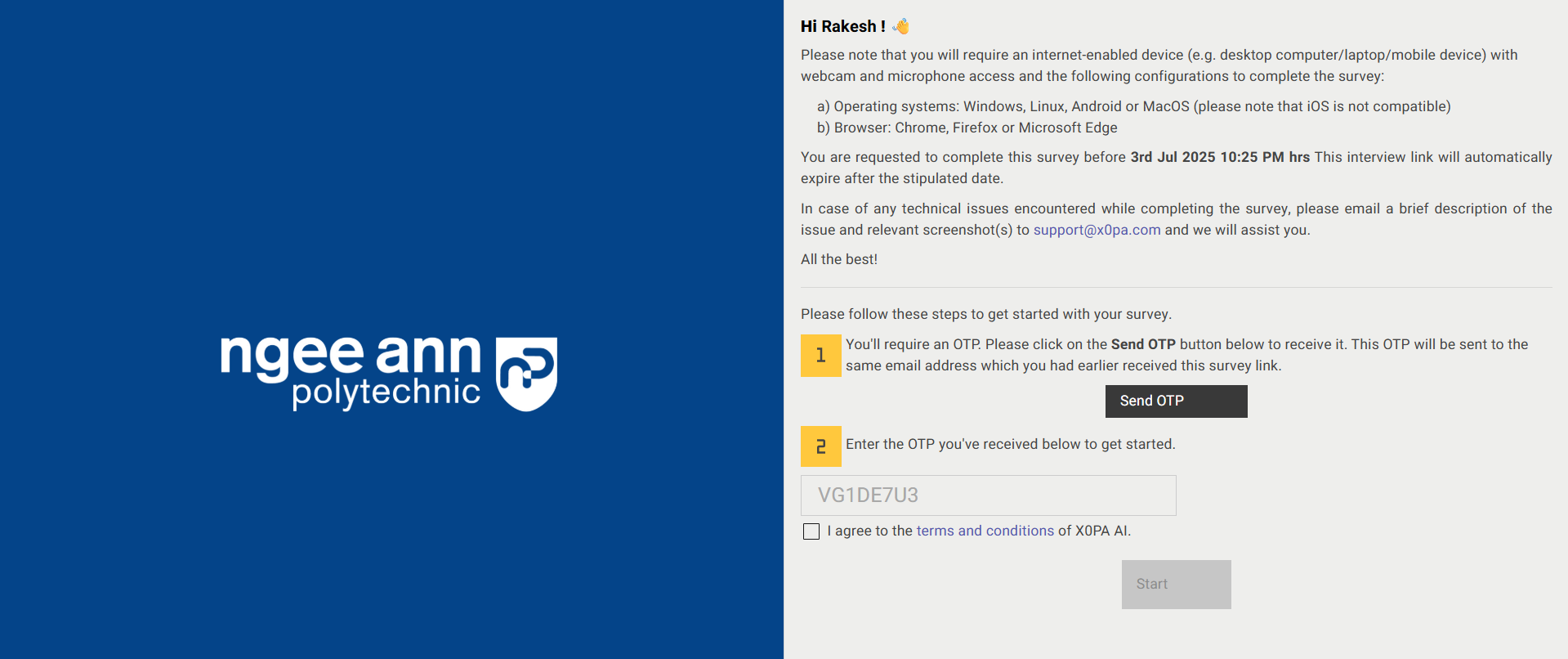Click the browser requirements line
1568x659 pixels.
[967, 128]
